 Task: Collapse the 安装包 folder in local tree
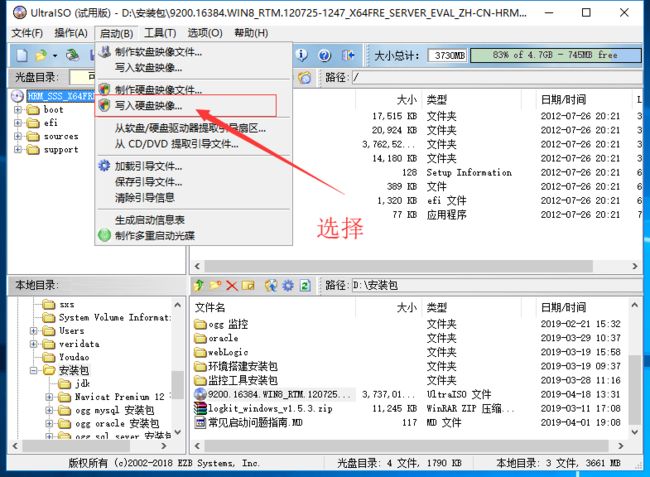(34, 370)
